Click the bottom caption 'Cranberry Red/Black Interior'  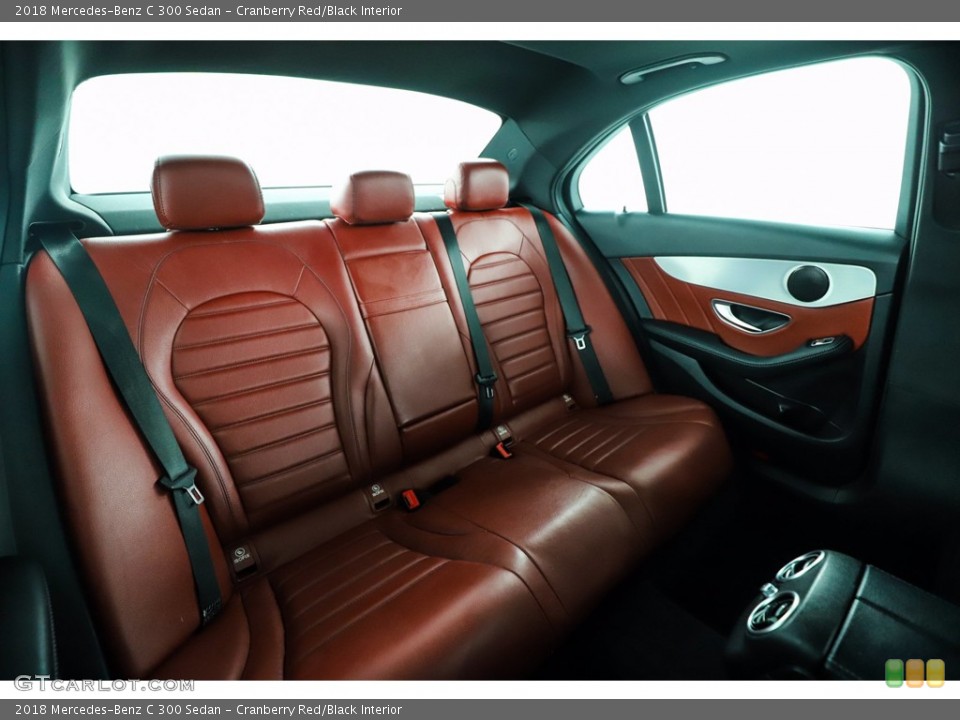319,710
